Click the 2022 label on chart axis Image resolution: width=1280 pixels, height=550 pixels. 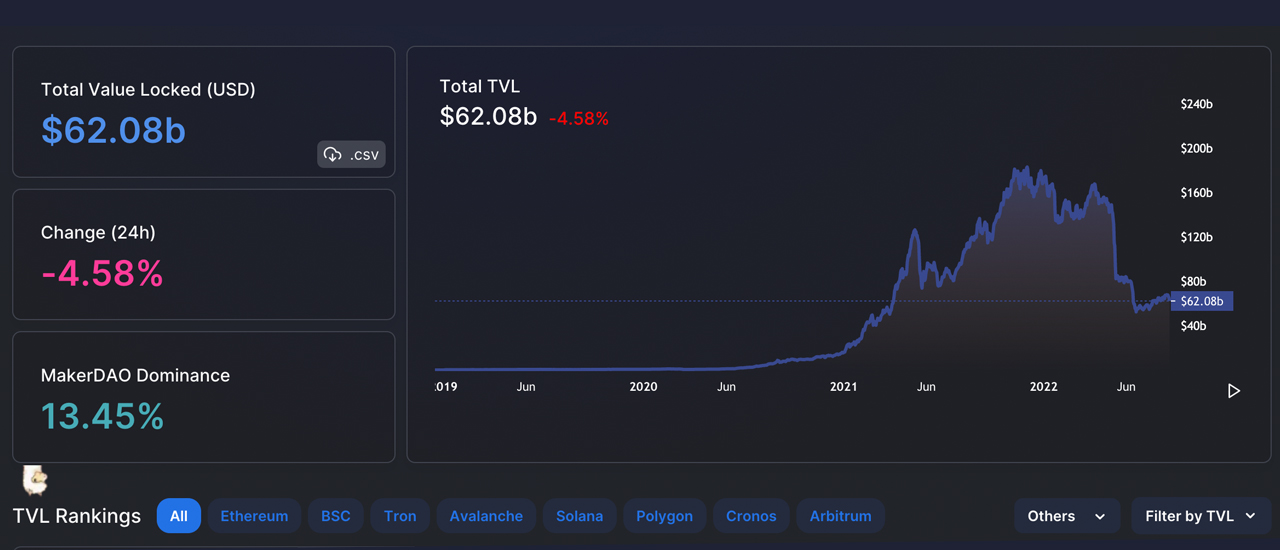click(1044, 386)
